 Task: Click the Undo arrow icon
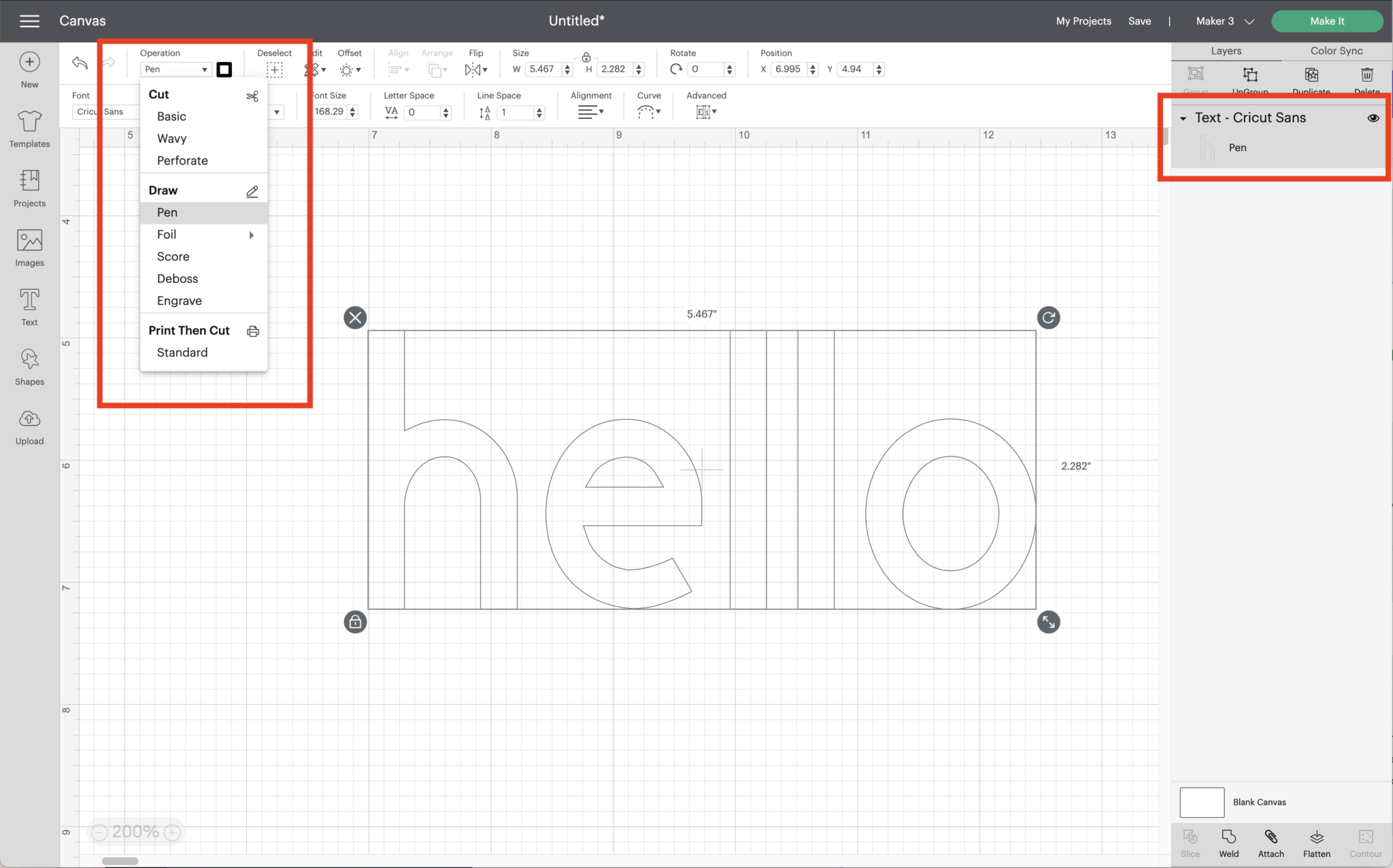[80, 63]
